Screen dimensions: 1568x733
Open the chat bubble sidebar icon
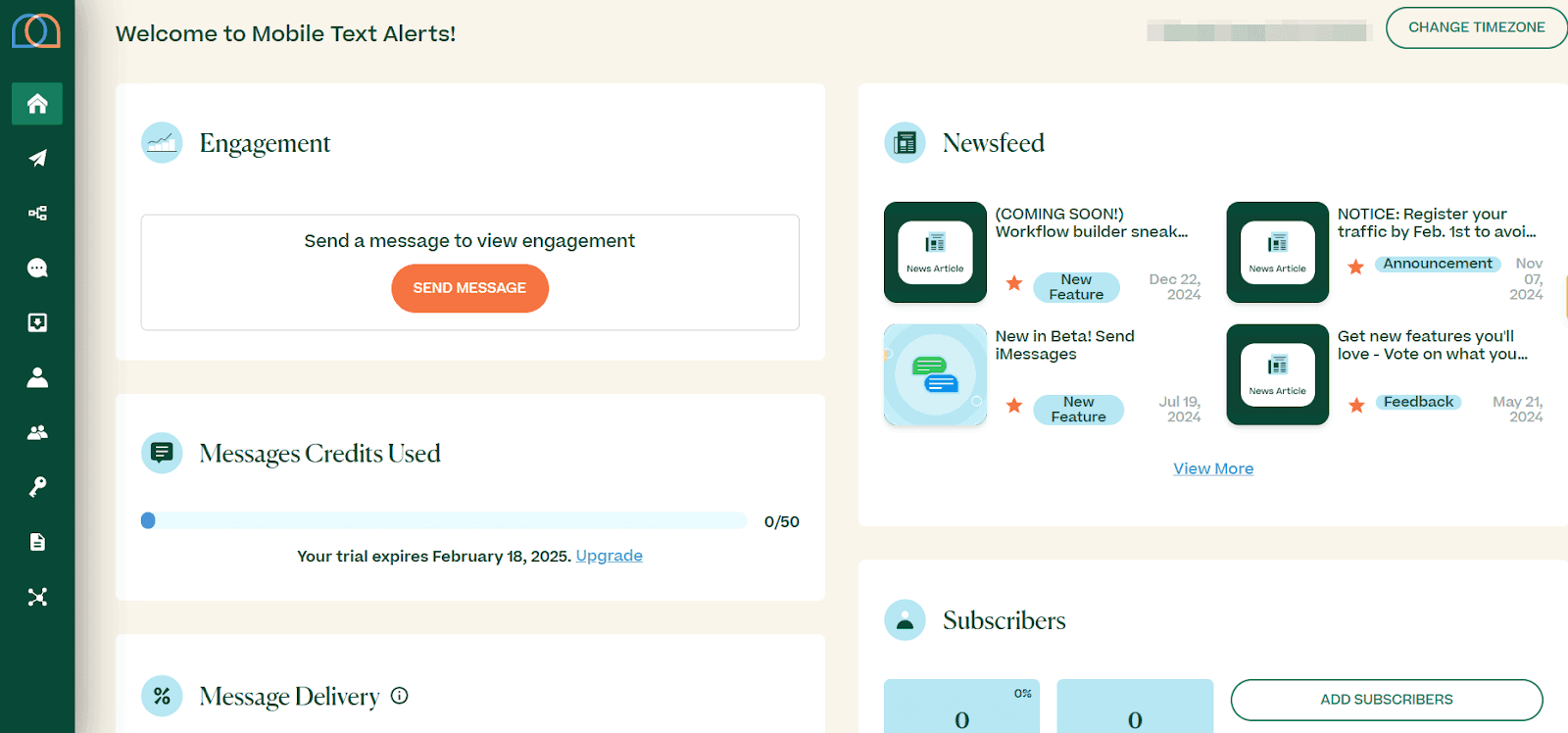tap(37, 269)
